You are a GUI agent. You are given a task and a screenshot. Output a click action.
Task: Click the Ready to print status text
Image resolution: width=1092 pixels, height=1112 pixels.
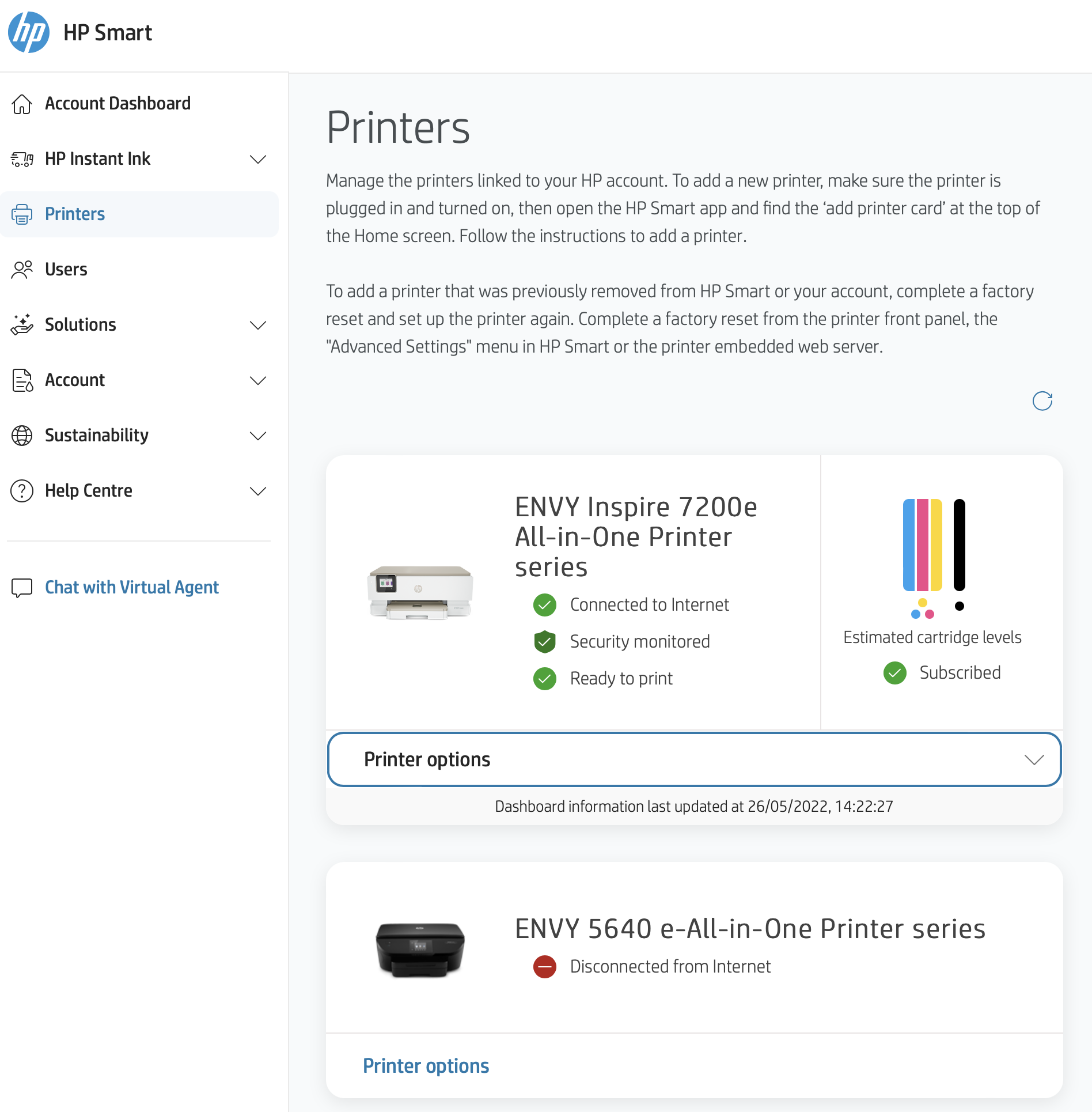point(621,679)
